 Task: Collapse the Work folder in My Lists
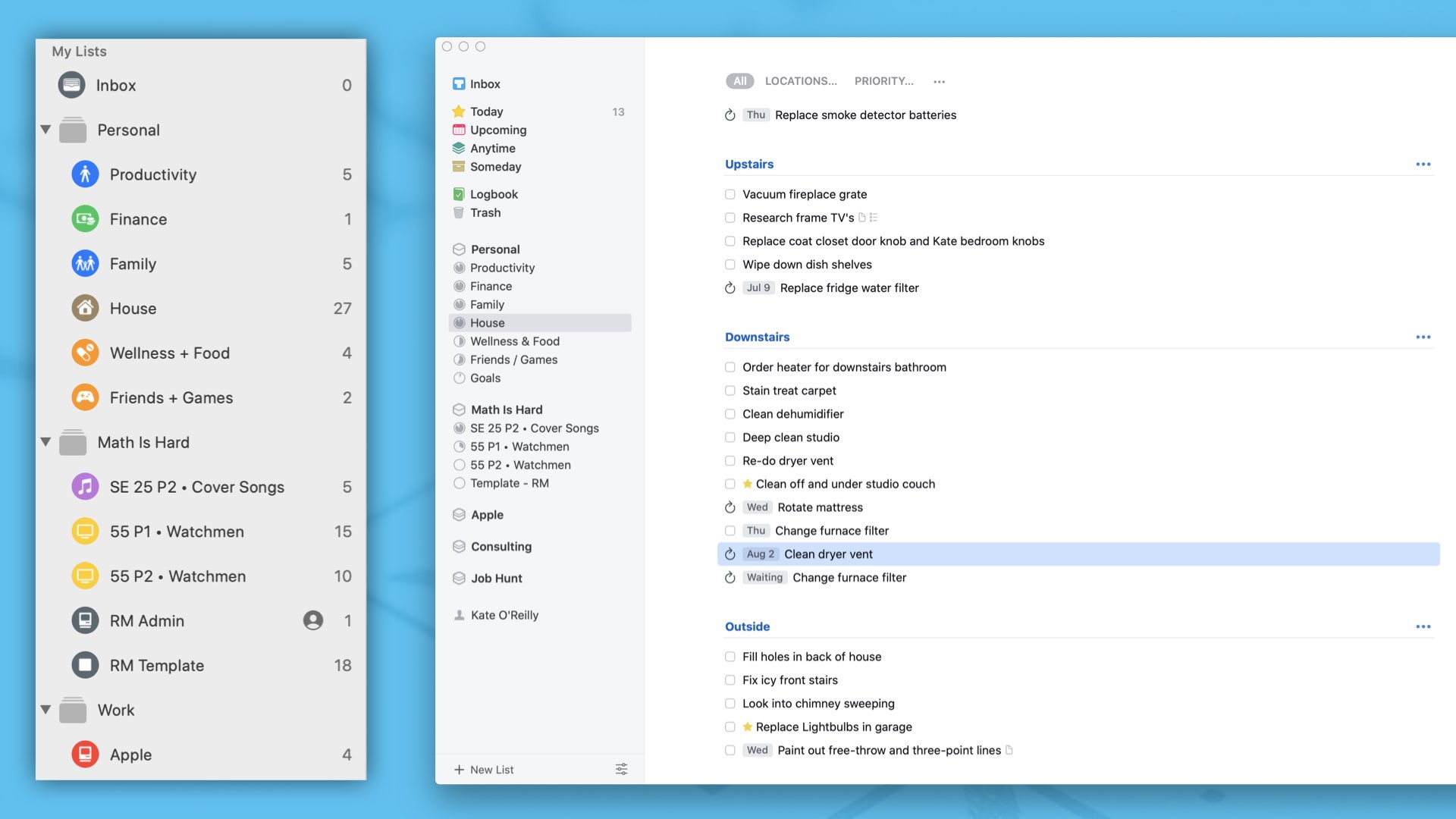click(45, 710)
